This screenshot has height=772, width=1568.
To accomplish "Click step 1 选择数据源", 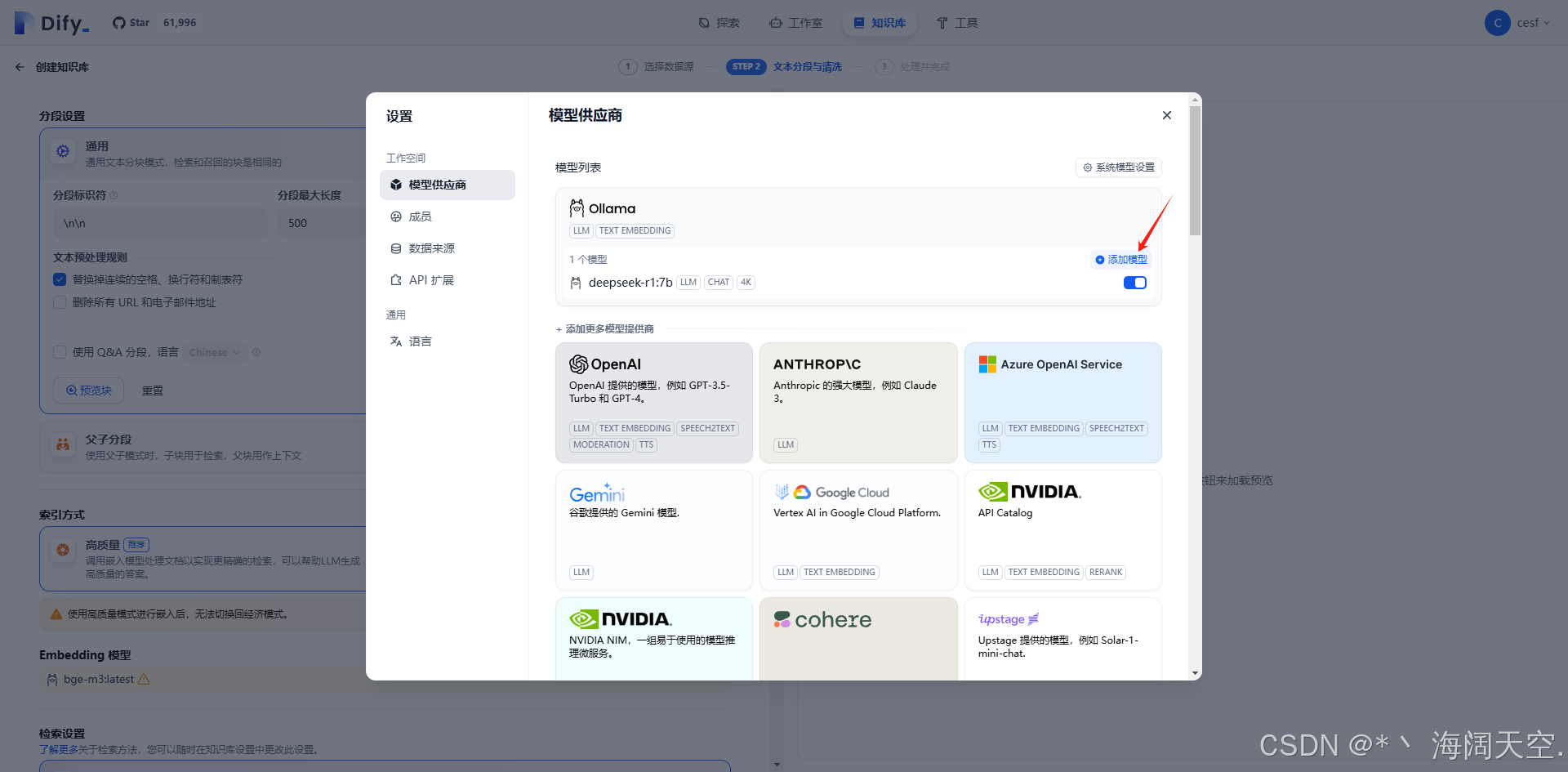I will coord(657,67).
